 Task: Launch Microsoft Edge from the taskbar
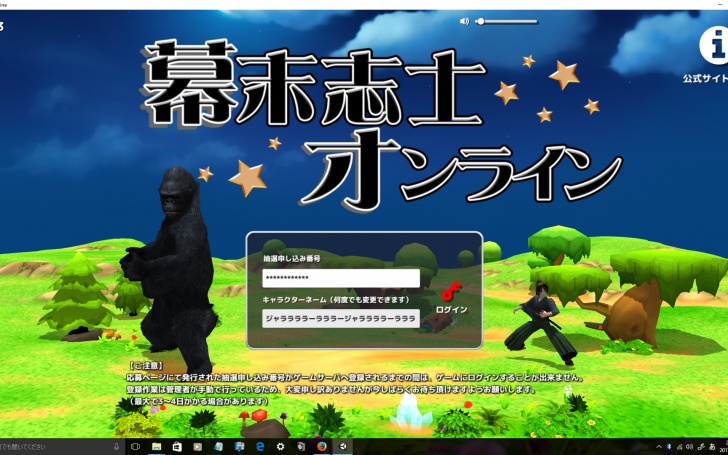pyautogui.click(x=260, y=447)
